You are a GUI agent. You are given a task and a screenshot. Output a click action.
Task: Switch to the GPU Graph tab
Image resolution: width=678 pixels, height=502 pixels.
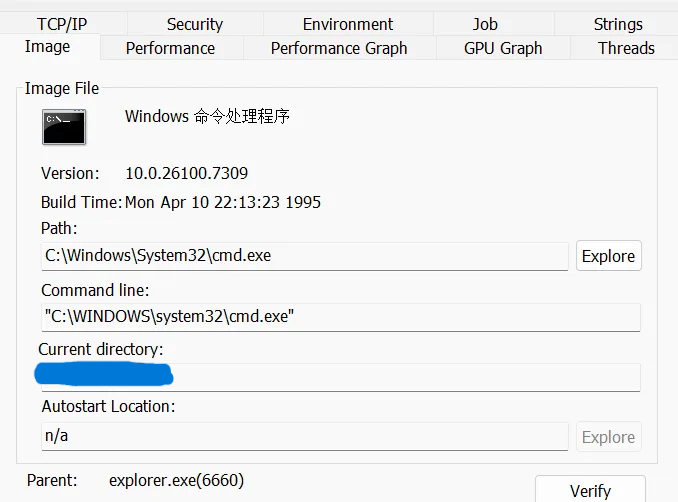point(503,48)
